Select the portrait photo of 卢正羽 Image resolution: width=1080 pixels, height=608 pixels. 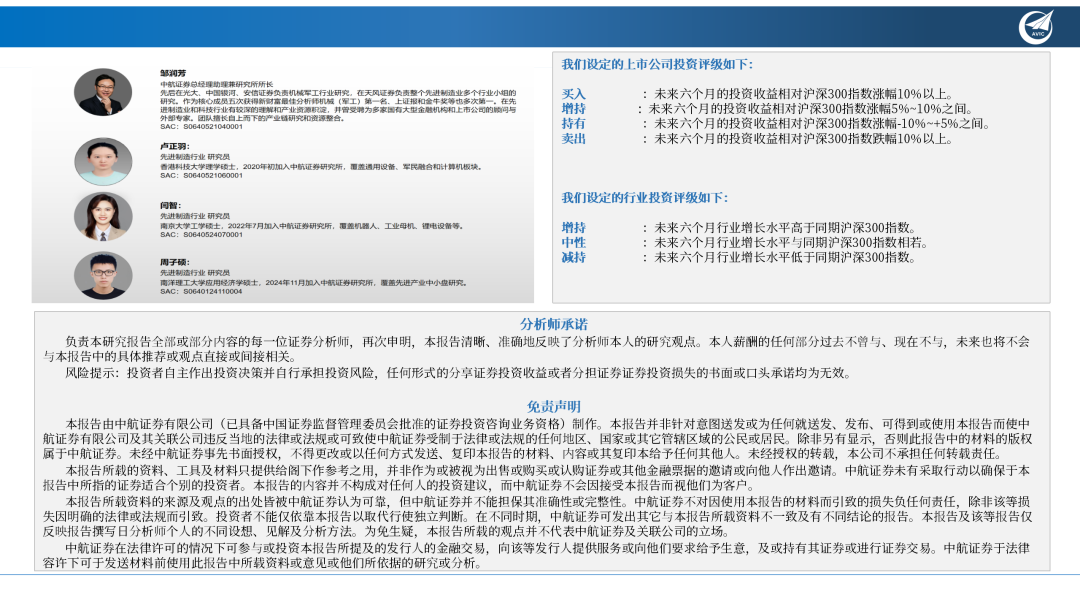103,161
